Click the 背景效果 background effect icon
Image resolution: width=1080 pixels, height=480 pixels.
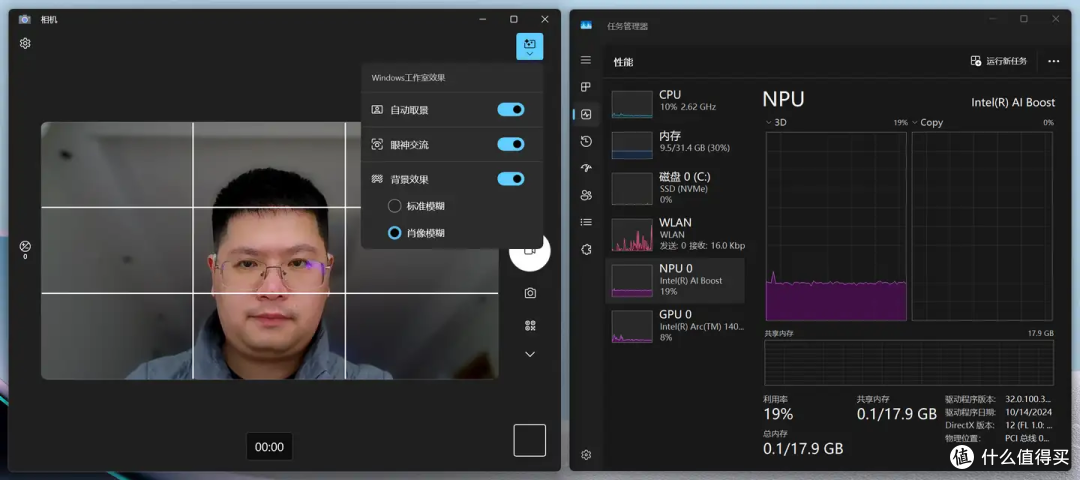click(377, 179)
